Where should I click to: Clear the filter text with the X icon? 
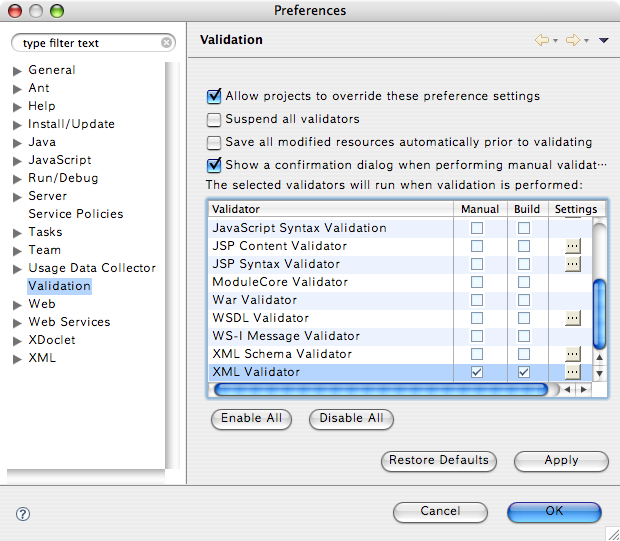coord(166,42)
